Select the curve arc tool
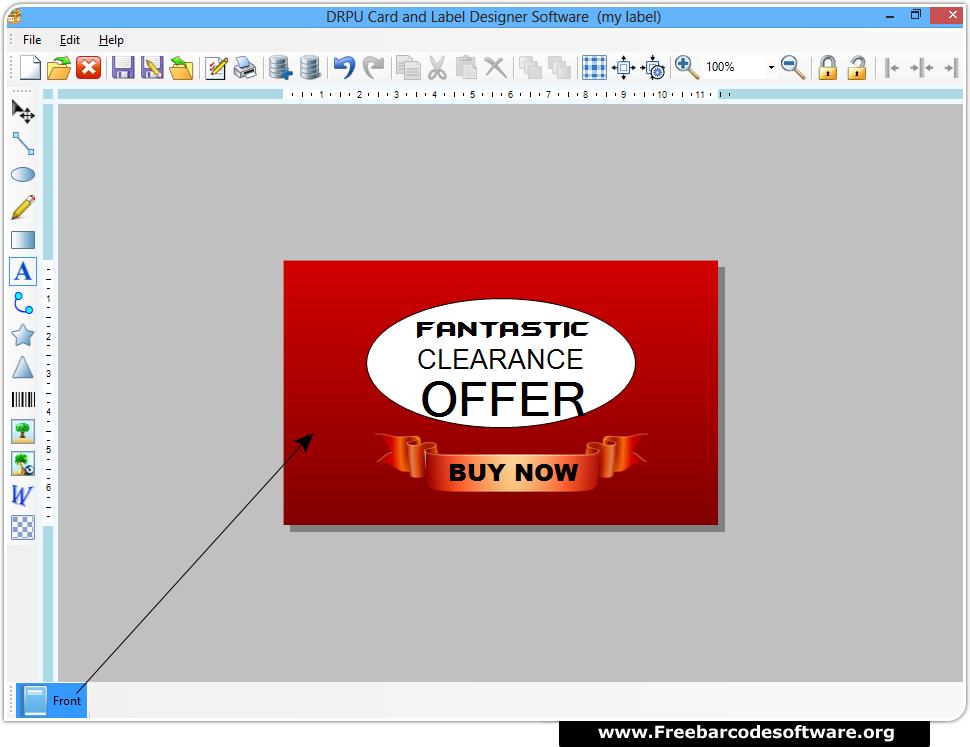970x747 pixels. [x=23, y=304]
